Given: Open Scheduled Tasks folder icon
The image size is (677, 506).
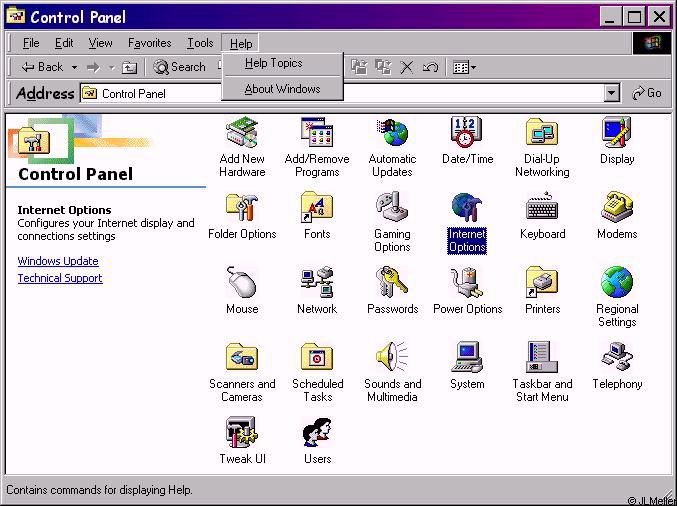Looking at the screenshot, I should (x=317, y=357).
